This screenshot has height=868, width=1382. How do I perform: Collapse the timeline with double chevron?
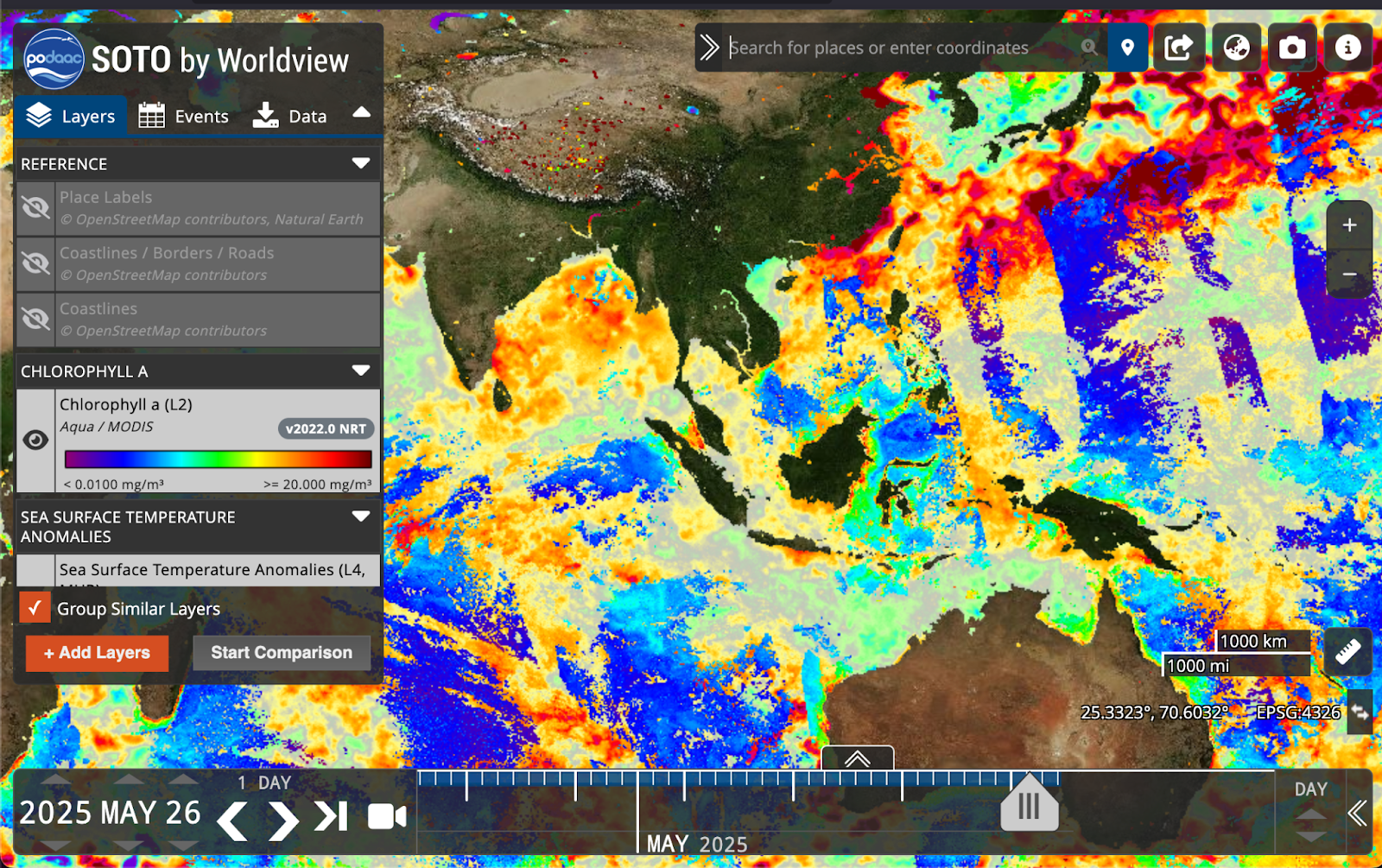[x=1358, y=813]
